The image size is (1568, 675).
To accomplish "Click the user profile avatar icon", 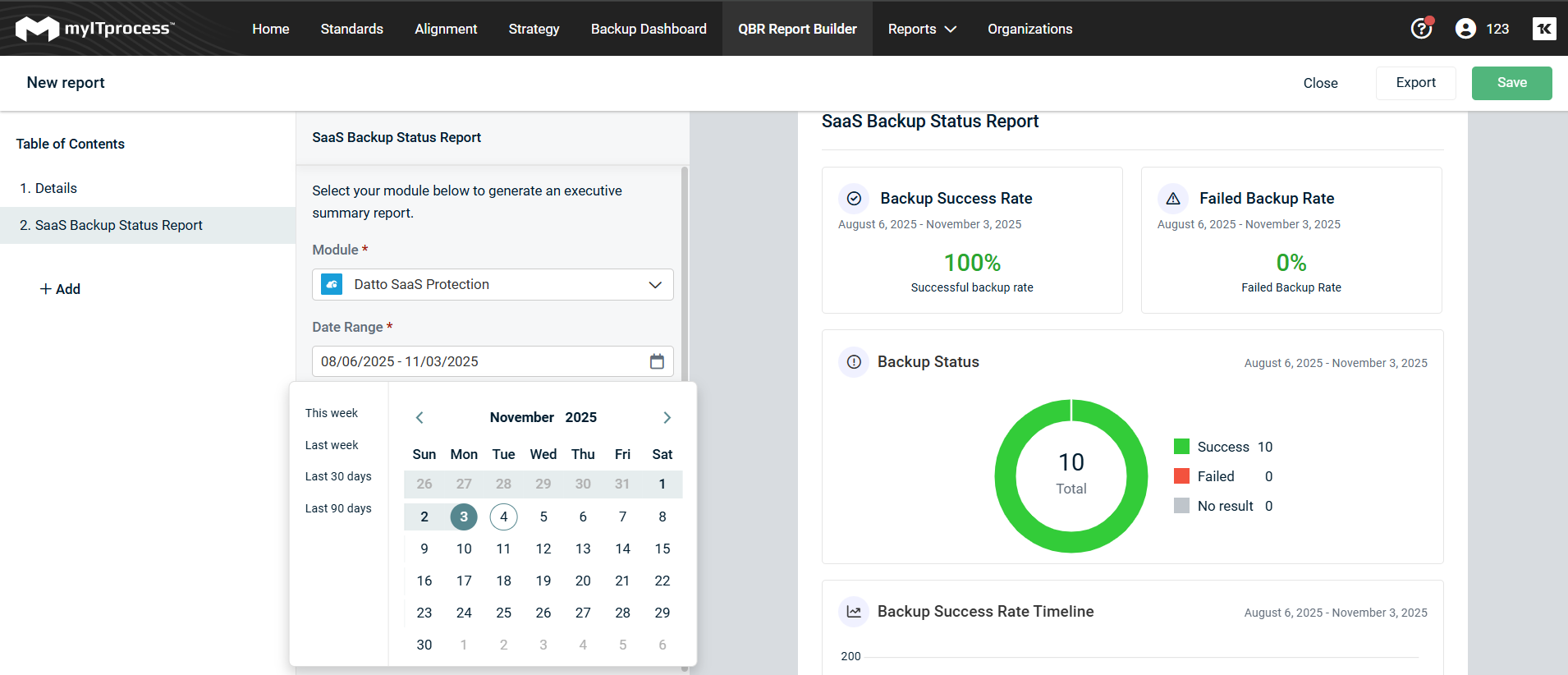I will point(1465,29).
